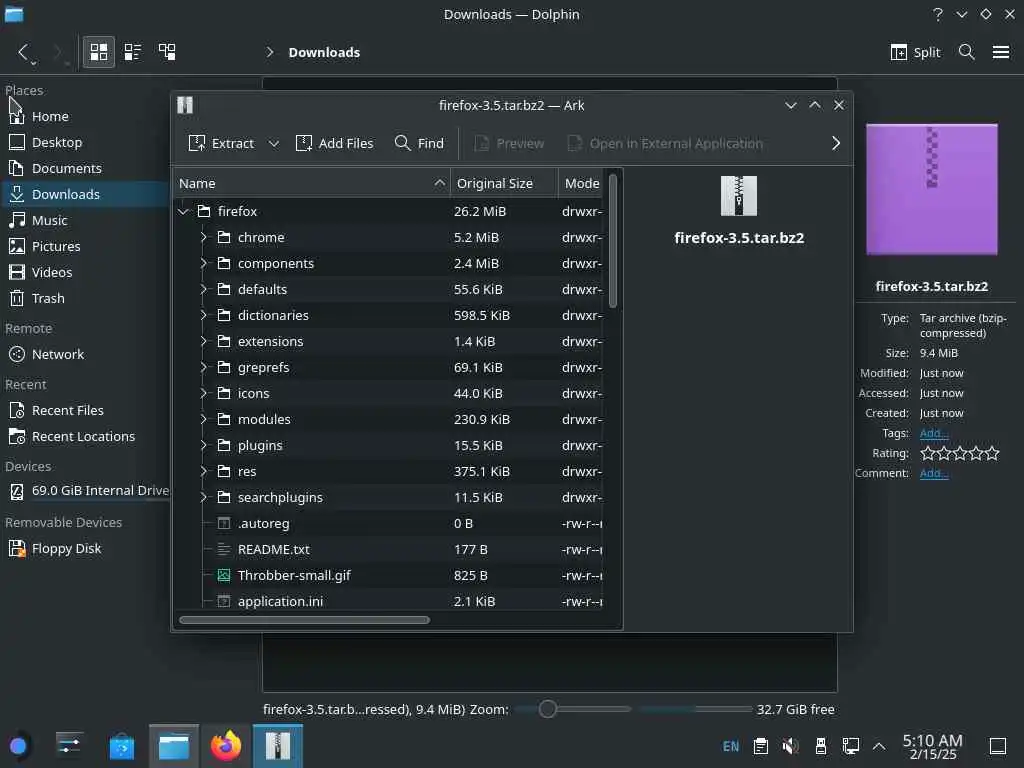Viewport: 1024px width, 768px height.
Task: Open Floppy Disk removable device
Action: pos(85,549)
